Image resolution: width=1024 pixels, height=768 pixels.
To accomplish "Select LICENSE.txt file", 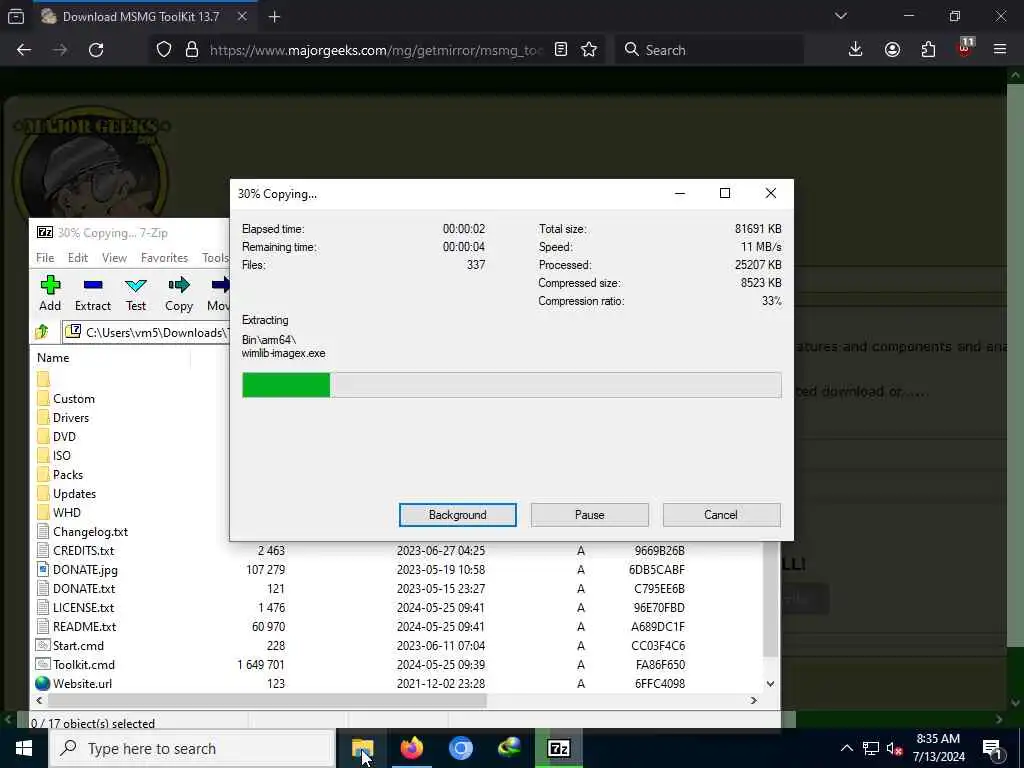I will (x=84, y=607).
